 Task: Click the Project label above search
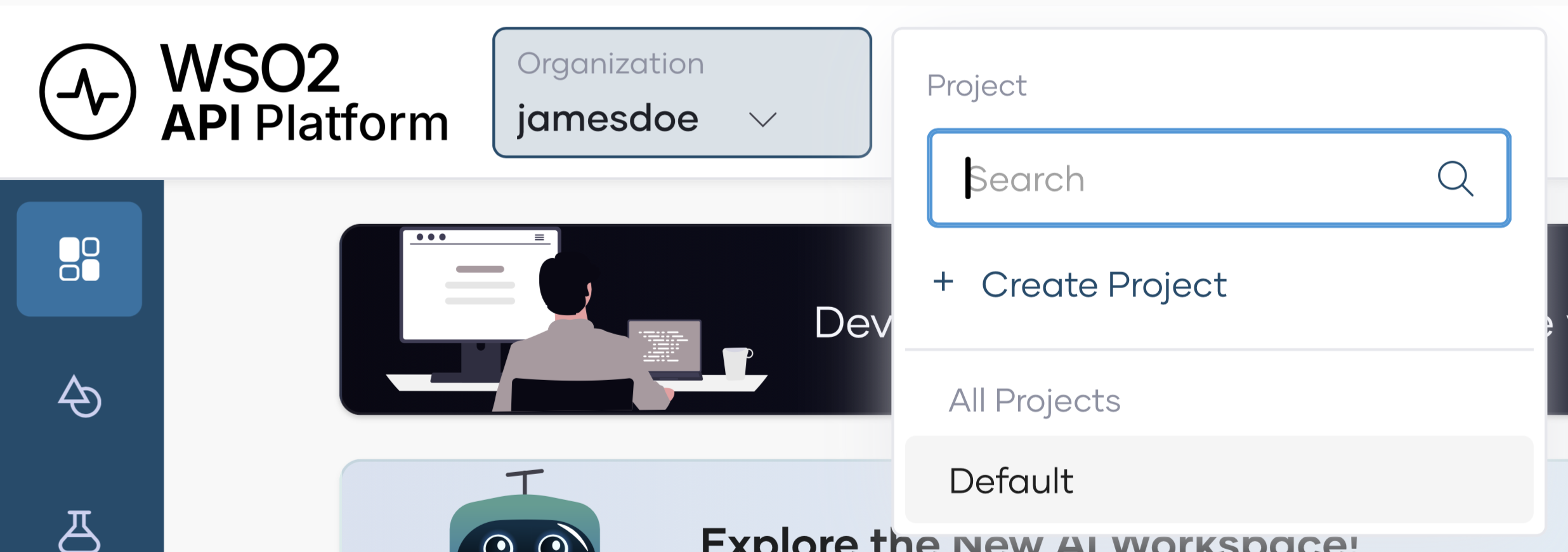click(x=976, y=86)
